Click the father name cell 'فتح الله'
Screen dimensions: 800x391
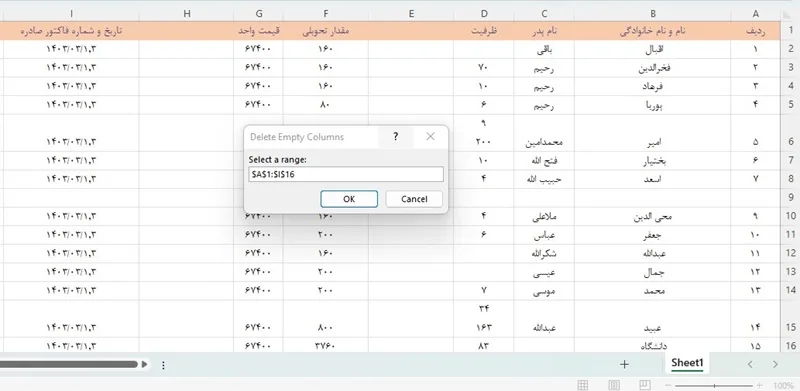point(544,161)
